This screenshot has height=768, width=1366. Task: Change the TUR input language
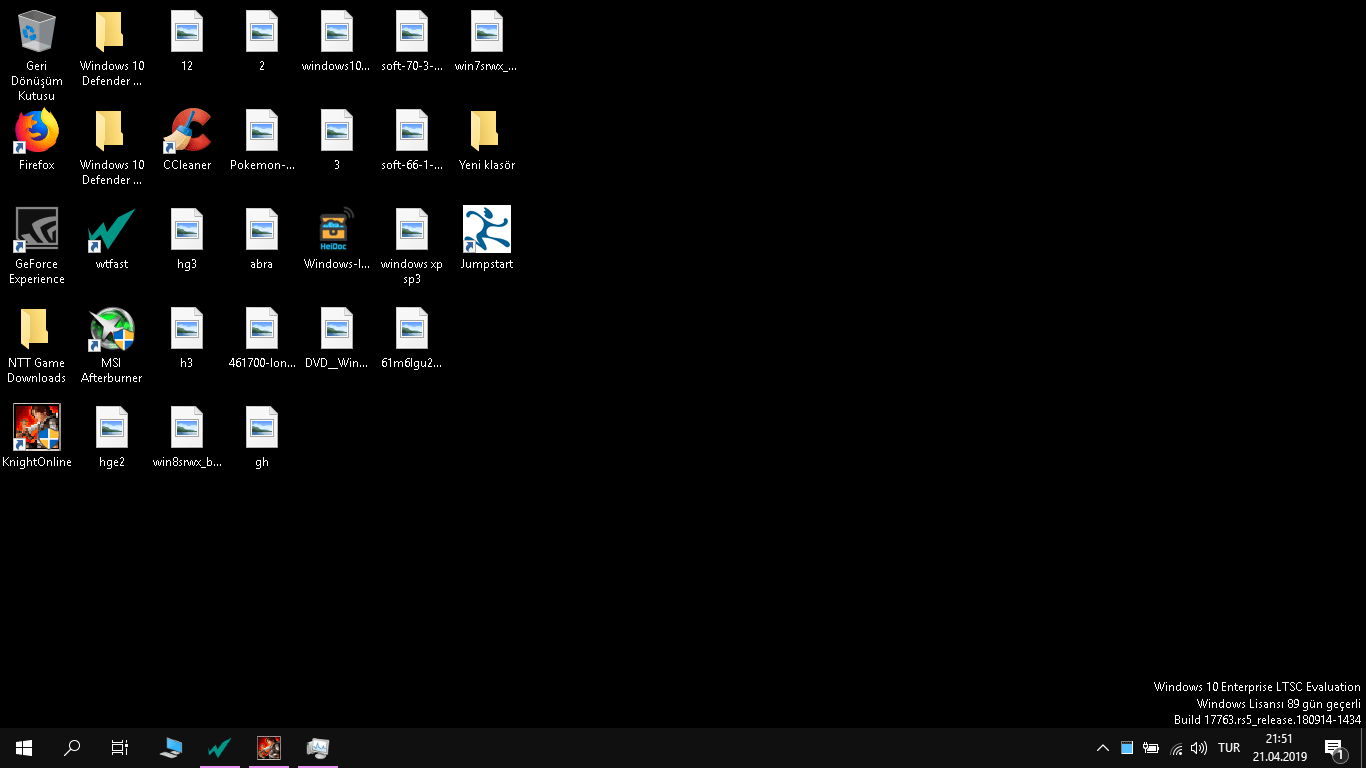pos(1229,748)
